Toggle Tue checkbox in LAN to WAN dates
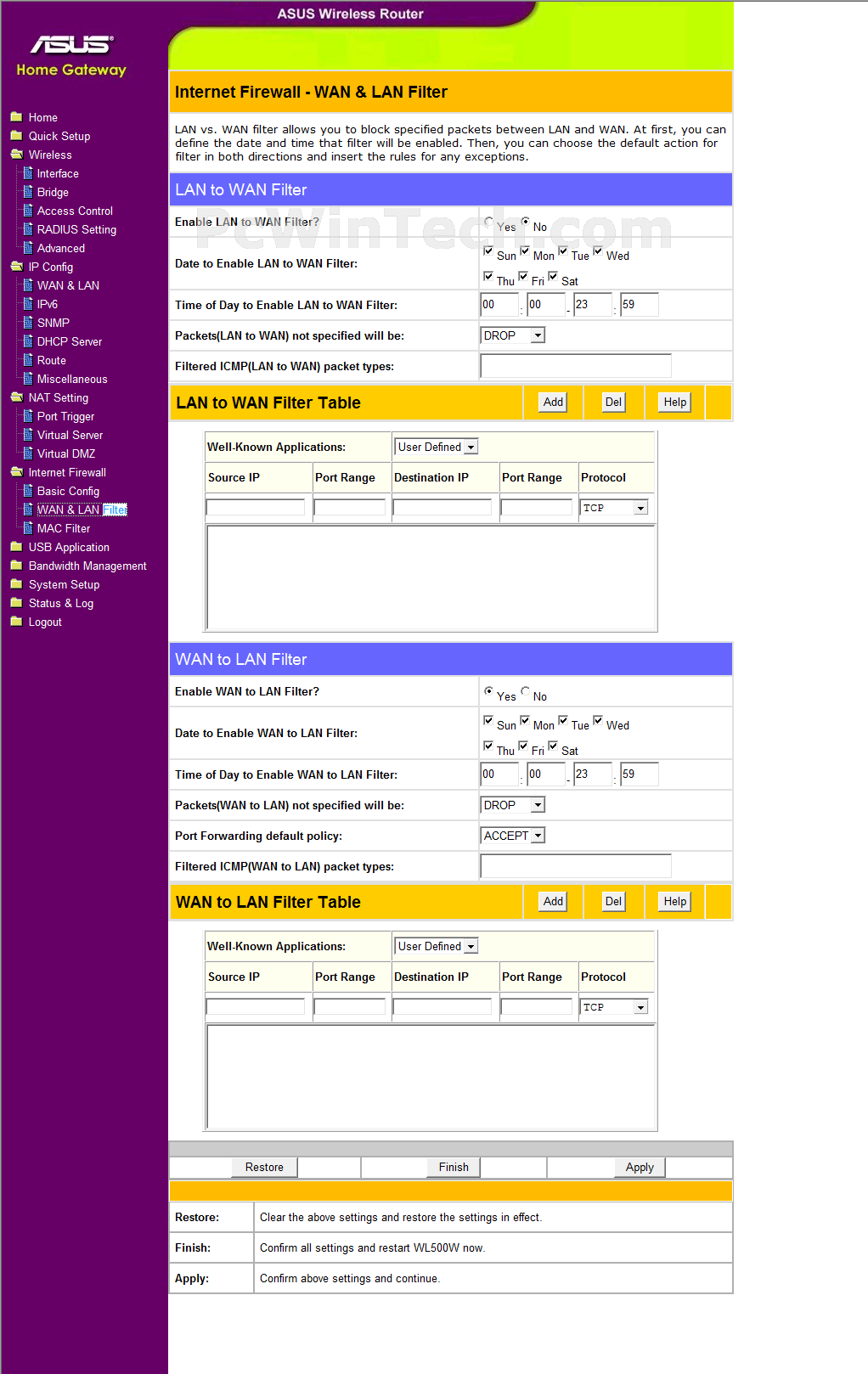868x1374 pixels. (x=562, y=251)
